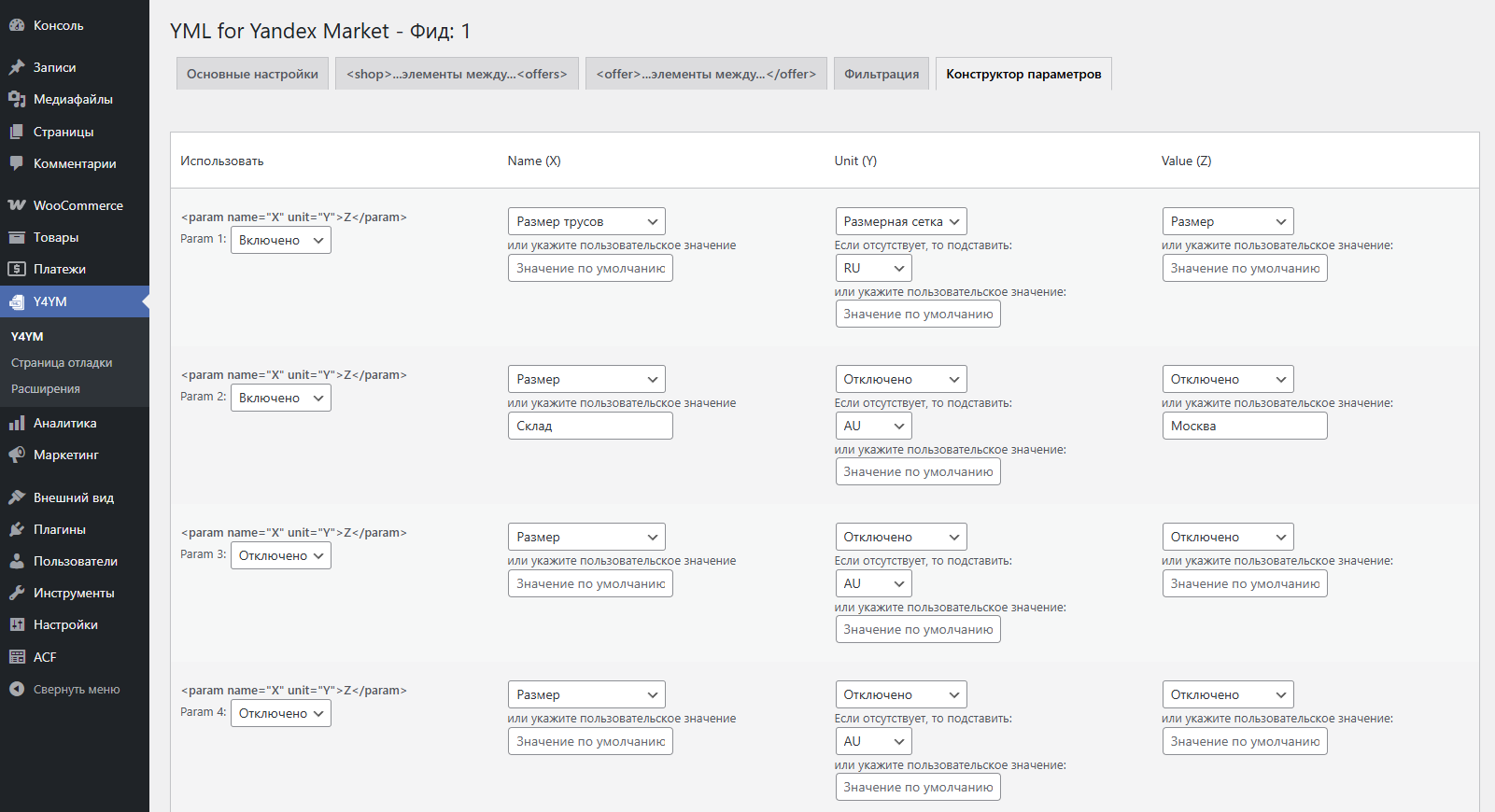The image size is (1495, 812).
Task: Click the Консоль dashboard icon in sidebar
Action: pyautogui.click(x=17, y=25)
